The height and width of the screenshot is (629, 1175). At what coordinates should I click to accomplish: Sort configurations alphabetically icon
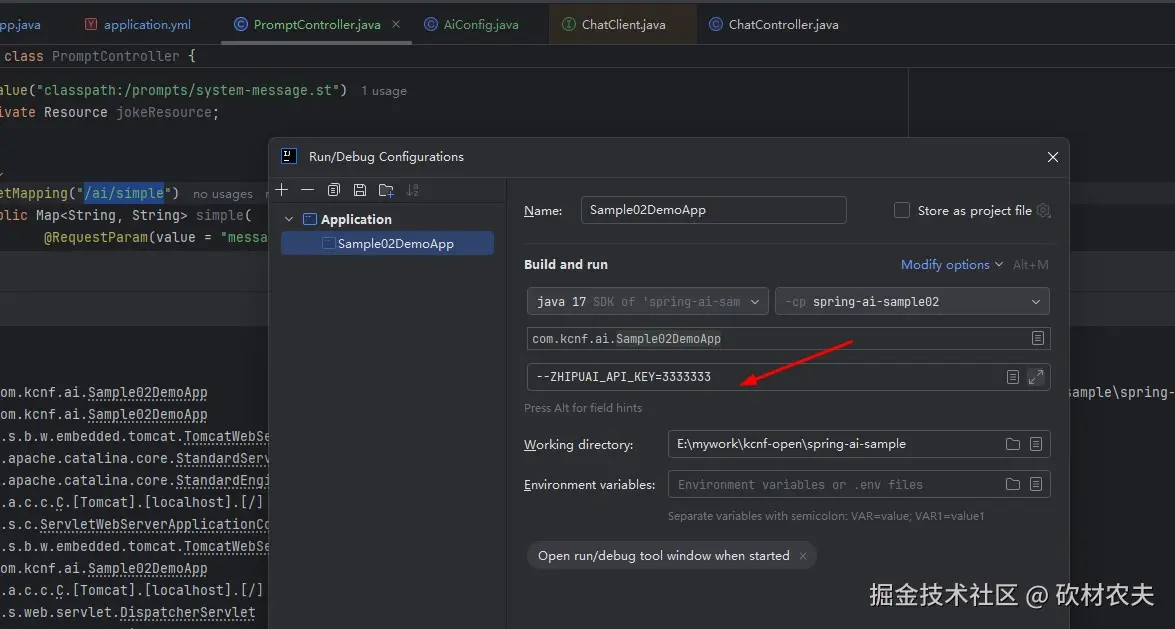[x=412, y=190]
